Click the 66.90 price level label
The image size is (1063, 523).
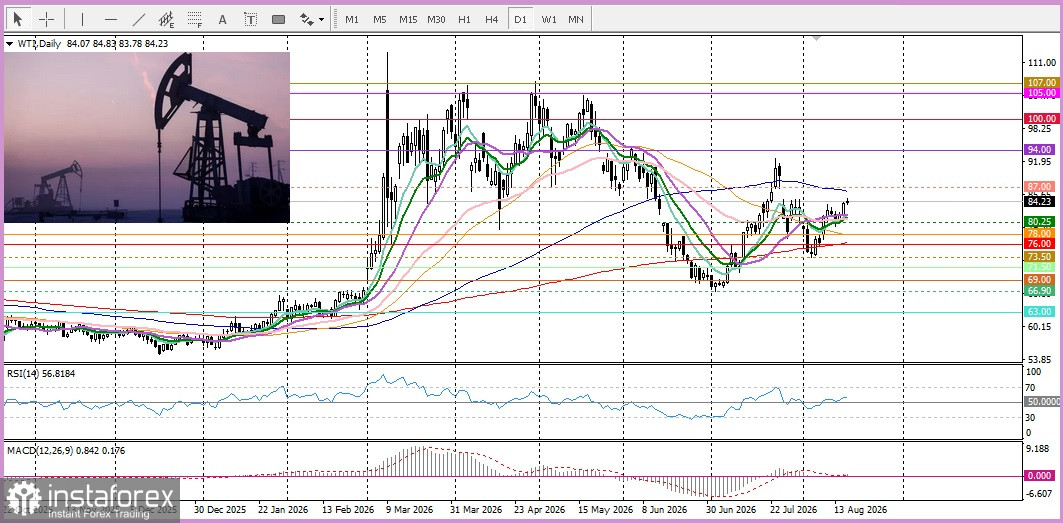pyautogui.click(x=1039, y=290)
